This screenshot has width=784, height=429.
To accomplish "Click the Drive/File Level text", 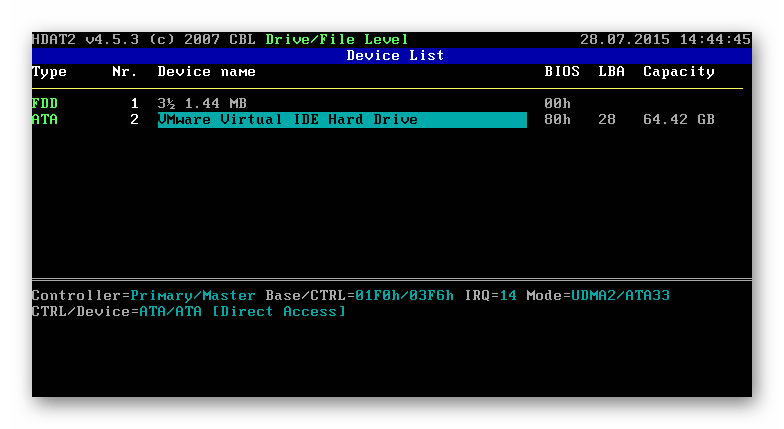I will (x=336, y=40).
